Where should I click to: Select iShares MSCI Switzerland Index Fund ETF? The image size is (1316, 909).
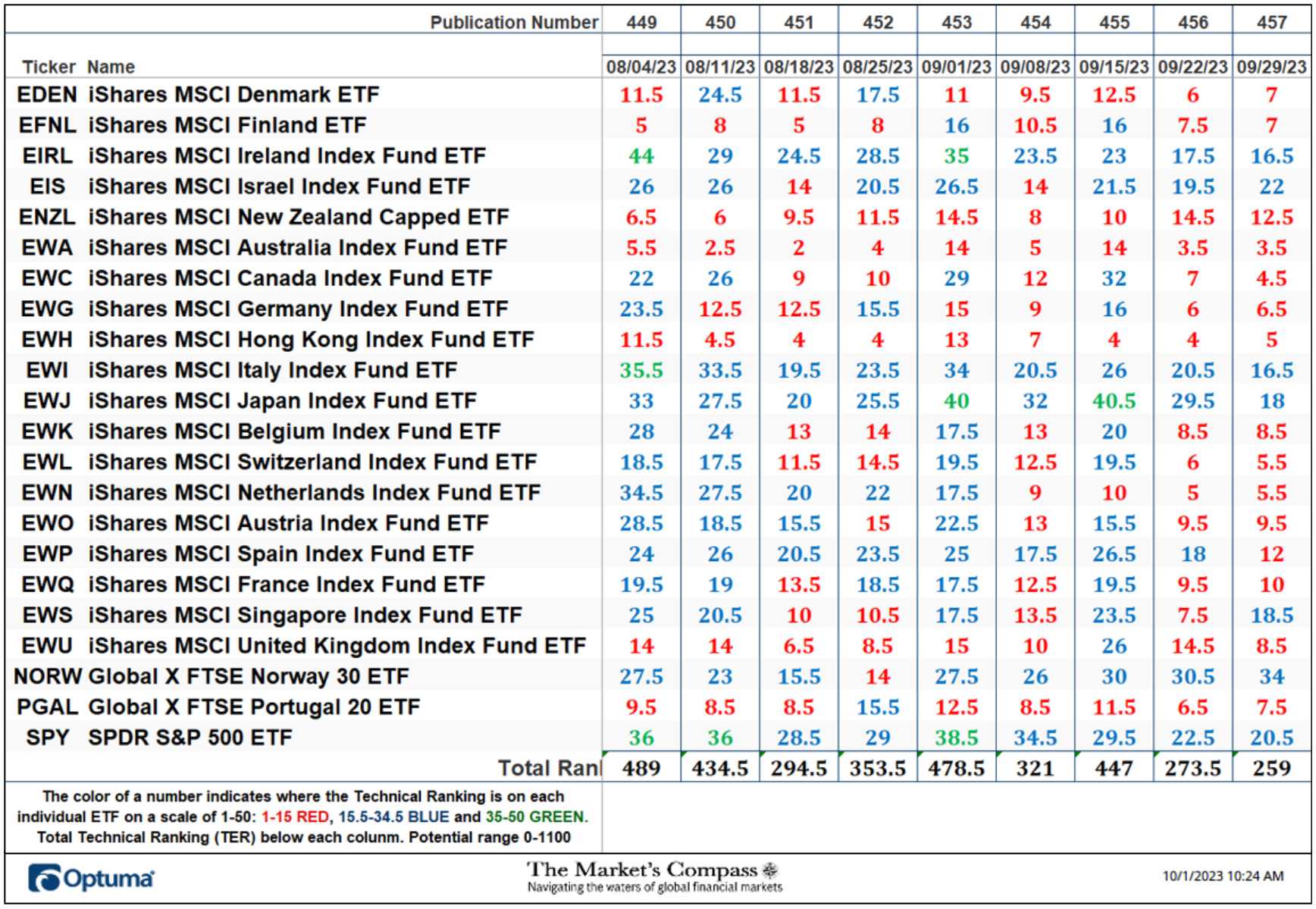(x=312, y=462)
